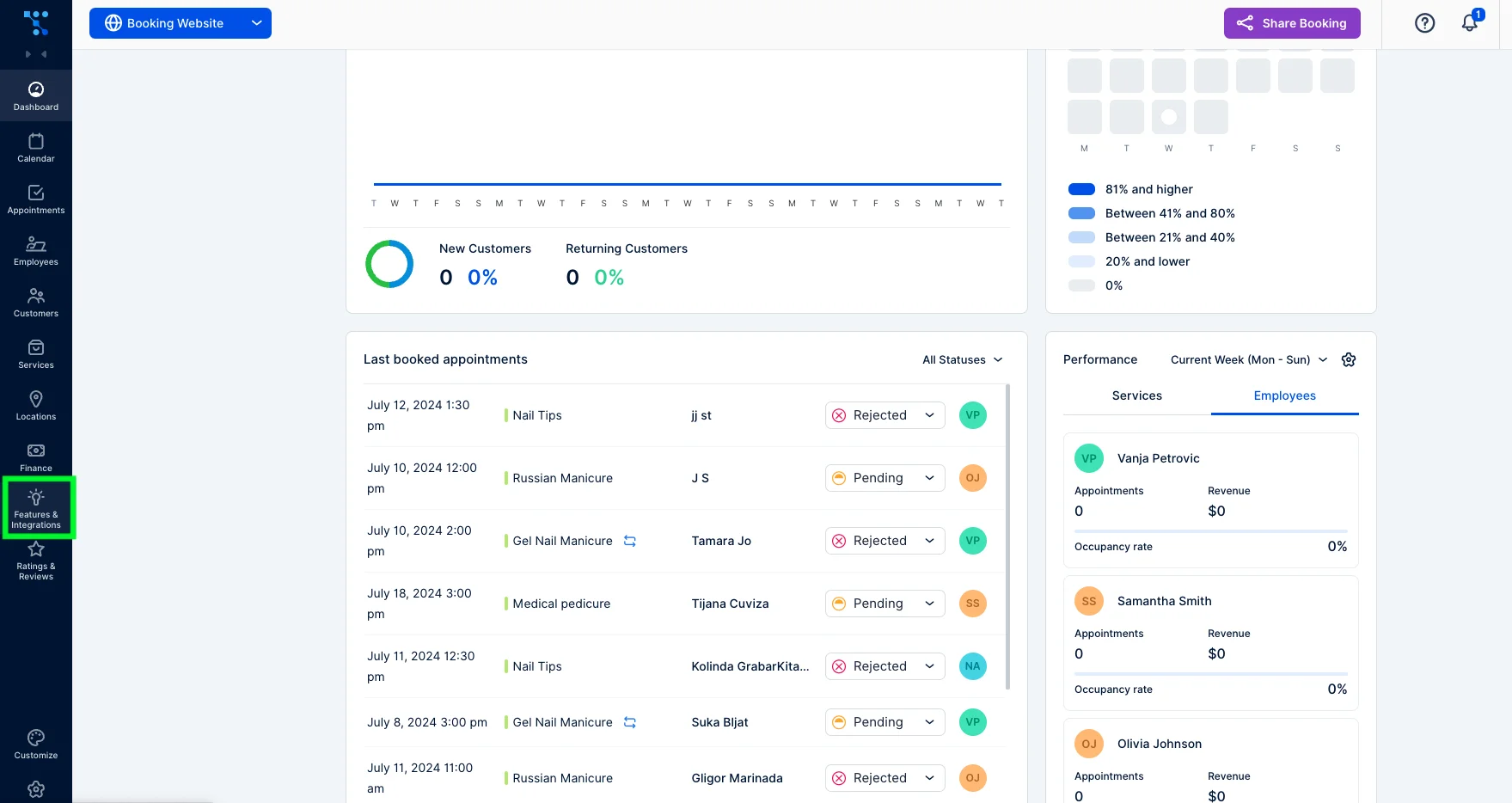Change status of J S appointment

tap(885, 478)
